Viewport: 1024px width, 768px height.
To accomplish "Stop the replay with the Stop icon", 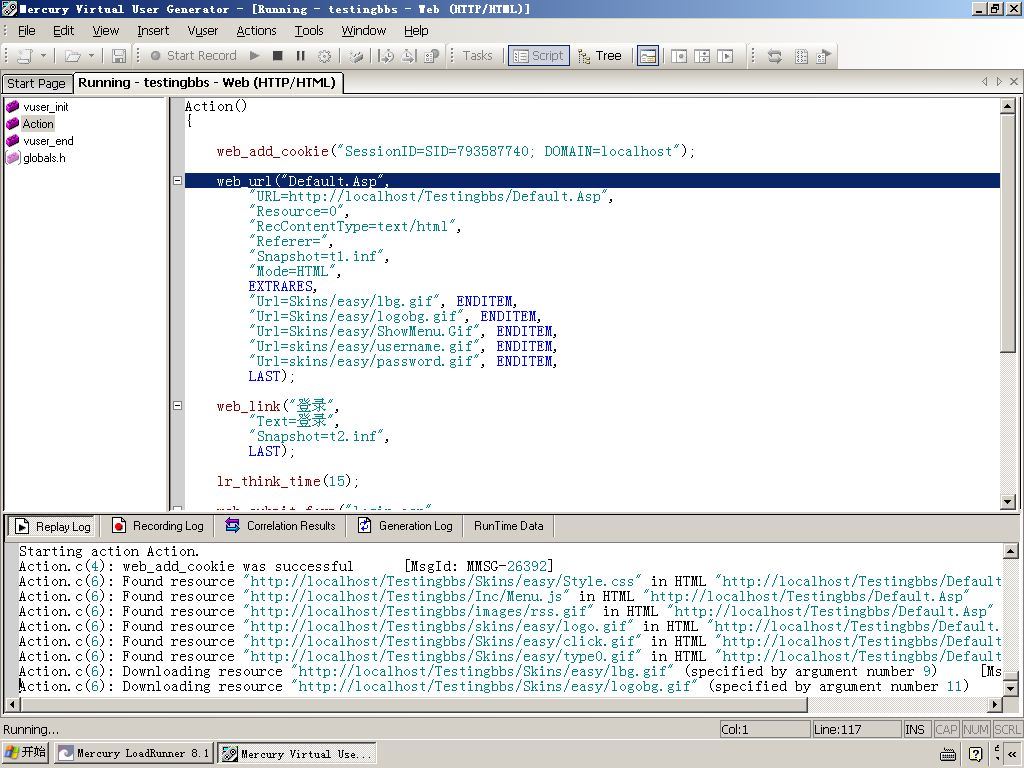I will (278, 56).
